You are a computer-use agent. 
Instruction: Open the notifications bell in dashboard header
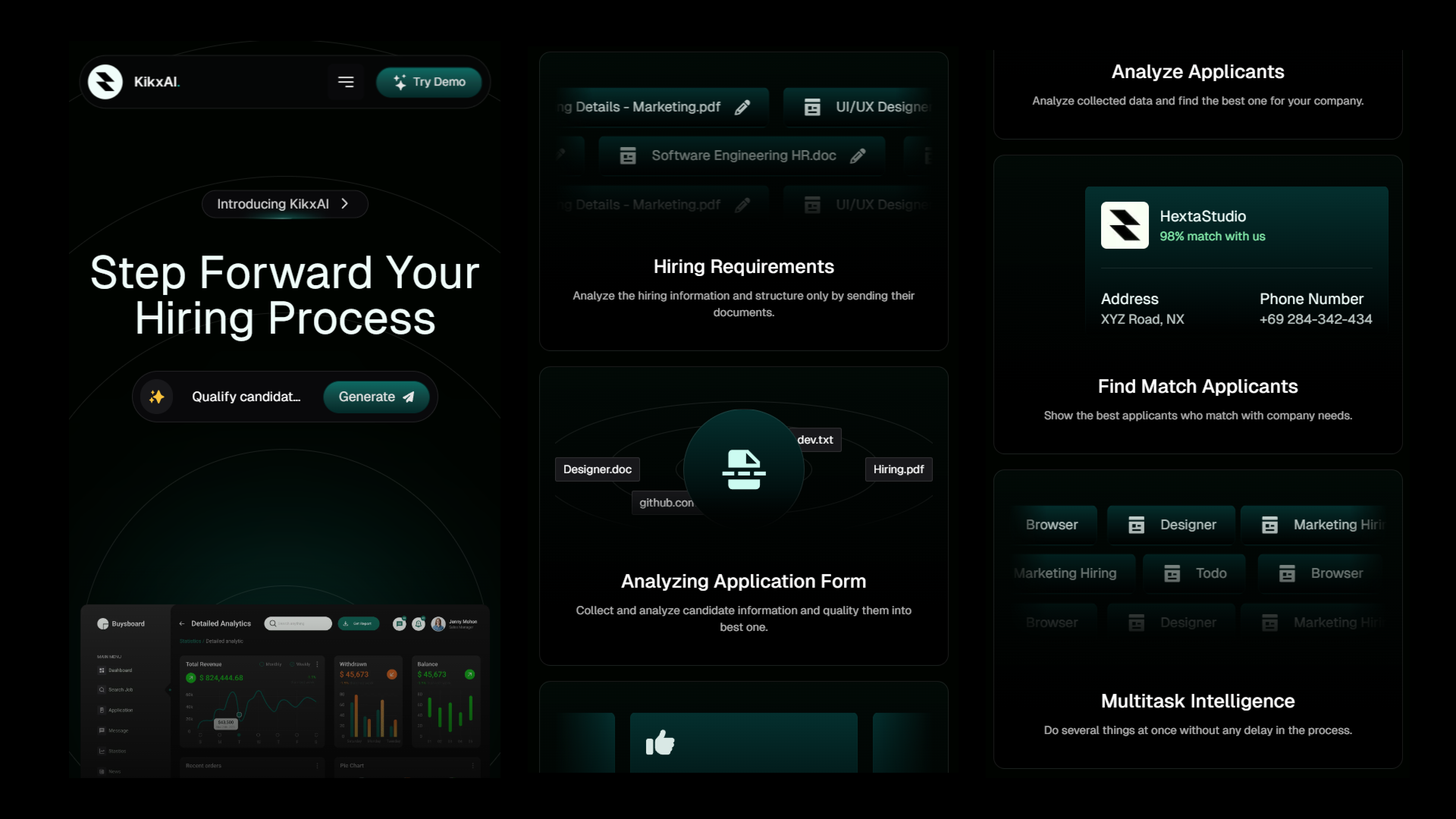[x=419, y=624]
